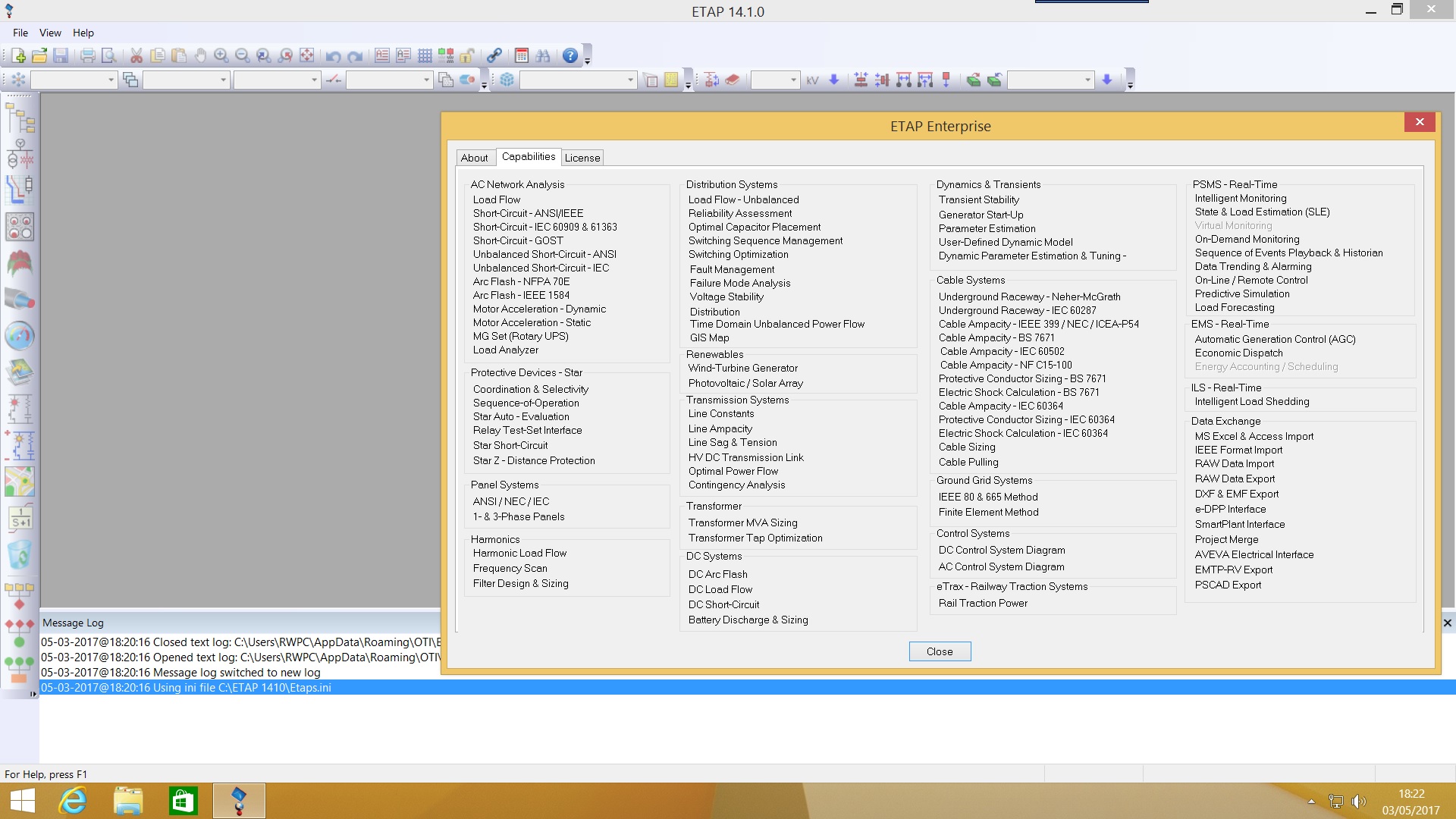This screenshot has height=819, width=1456.
Task: Open the File menu
Action: pos(20,33)
